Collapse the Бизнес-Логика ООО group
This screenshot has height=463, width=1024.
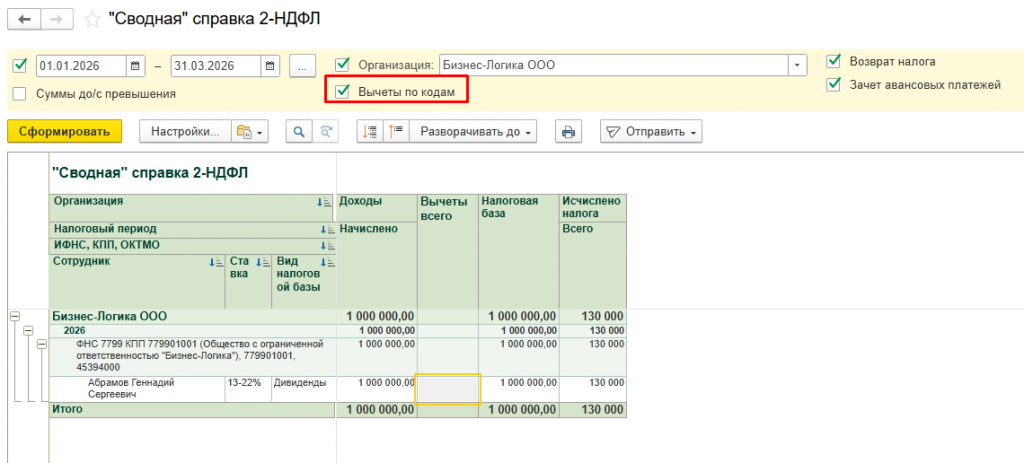click(x=14, y=316)
